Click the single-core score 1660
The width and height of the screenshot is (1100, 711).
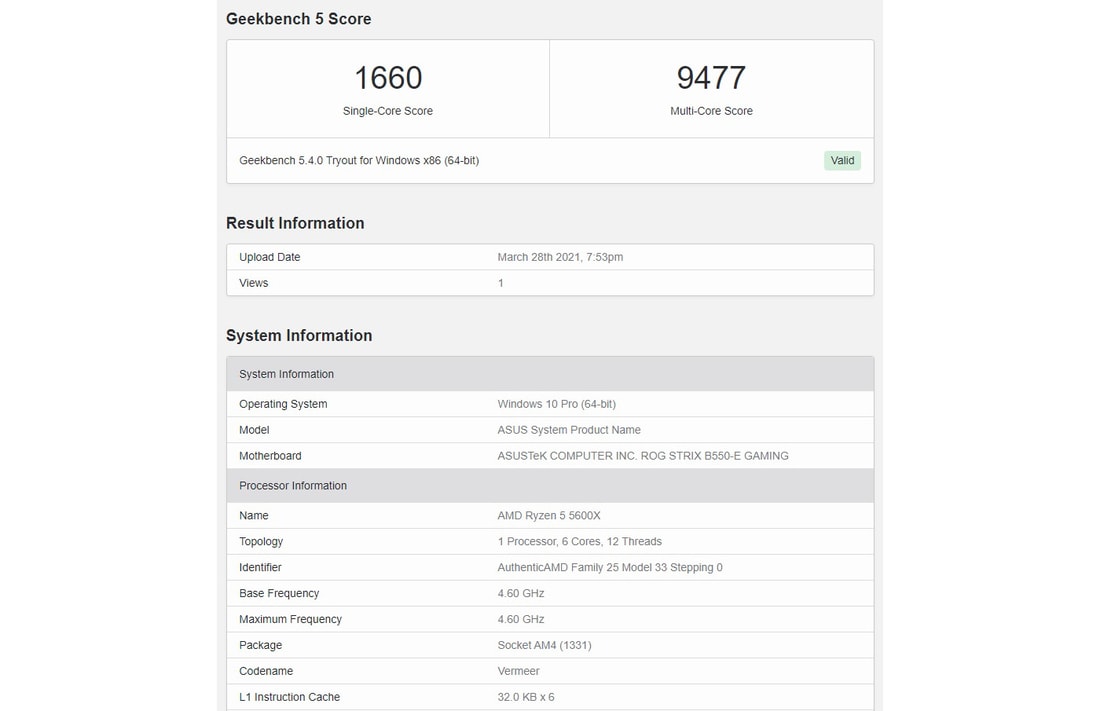click(x=388, y=78)
